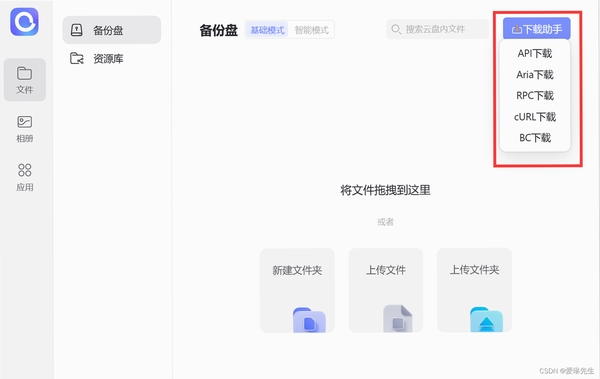600x379 pixels.
Task: Choose API下载 from the menu
Action: pyautogui.click(x=535, y=54)
